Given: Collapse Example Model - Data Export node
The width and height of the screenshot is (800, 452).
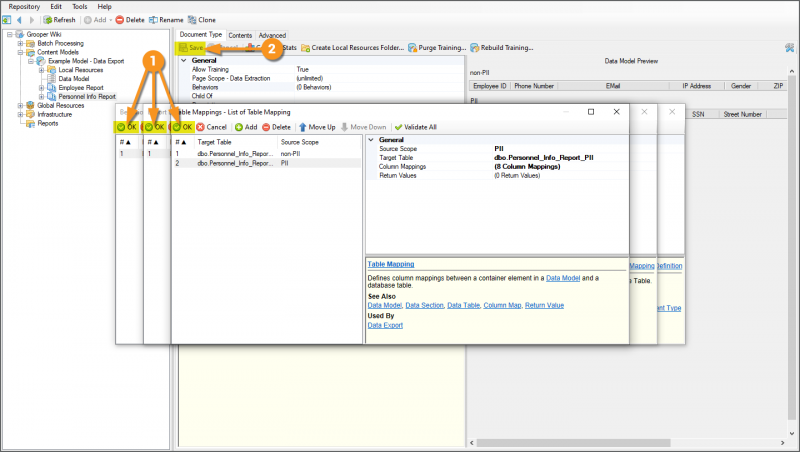Looking at the screenshot, I should (x=31, y=61).
